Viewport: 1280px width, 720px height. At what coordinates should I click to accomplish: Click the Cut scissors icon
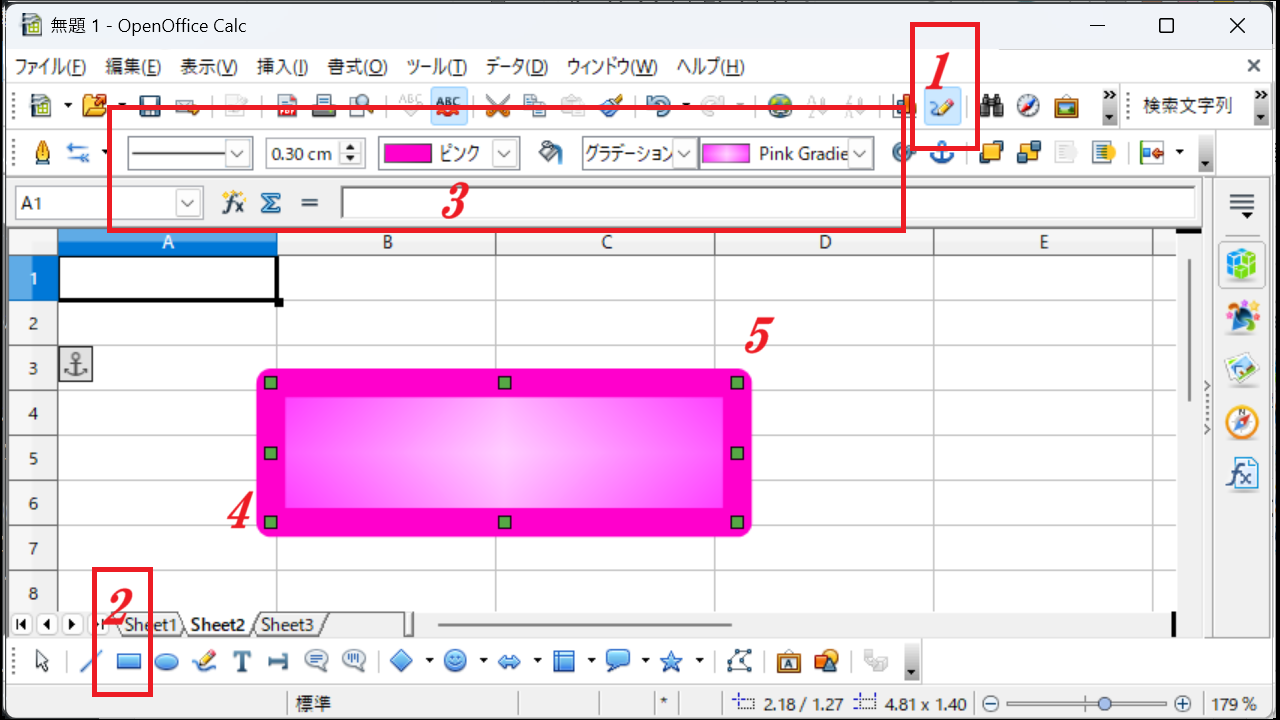coord(498,105)
